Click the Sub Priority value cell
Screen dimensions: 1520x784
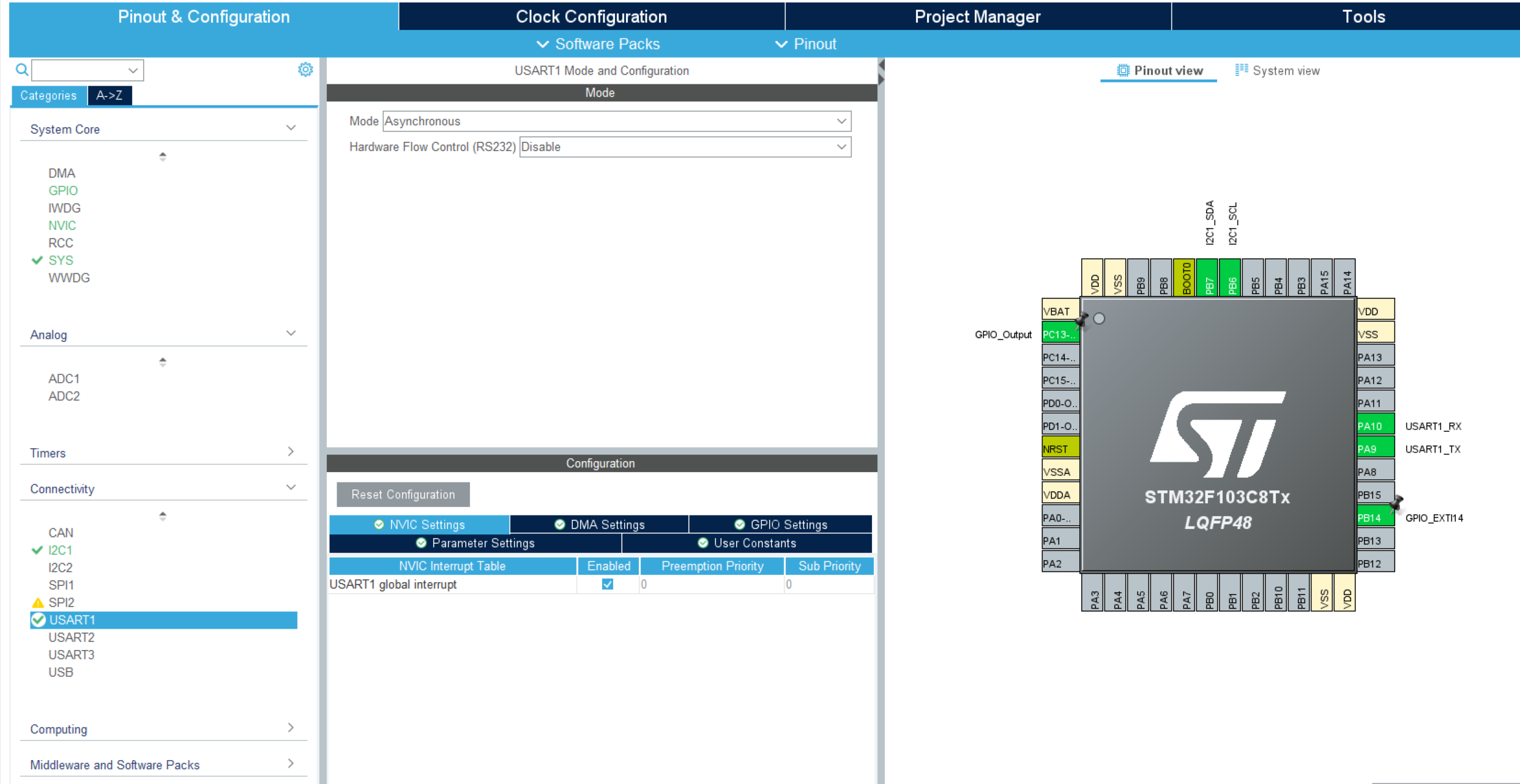830,584
